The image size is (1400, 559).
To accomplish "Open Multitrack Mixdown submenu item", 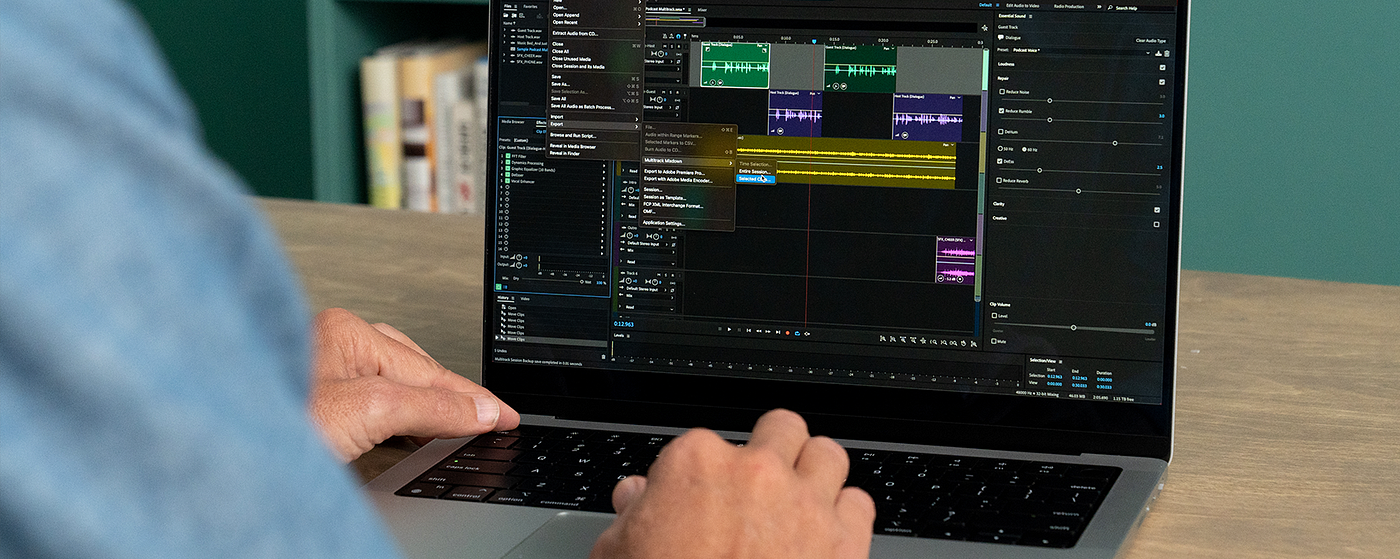I will pos(688,161).
